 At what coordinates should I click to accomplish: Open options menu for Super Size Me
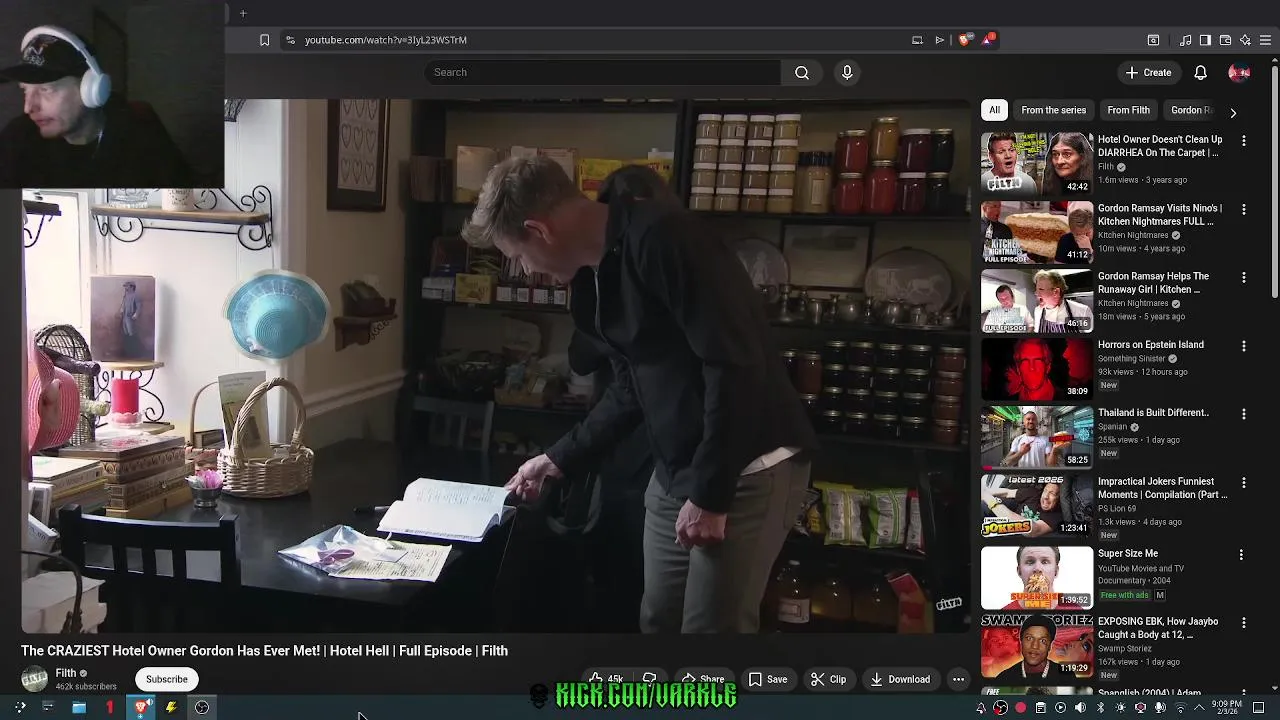(1241, 555)
